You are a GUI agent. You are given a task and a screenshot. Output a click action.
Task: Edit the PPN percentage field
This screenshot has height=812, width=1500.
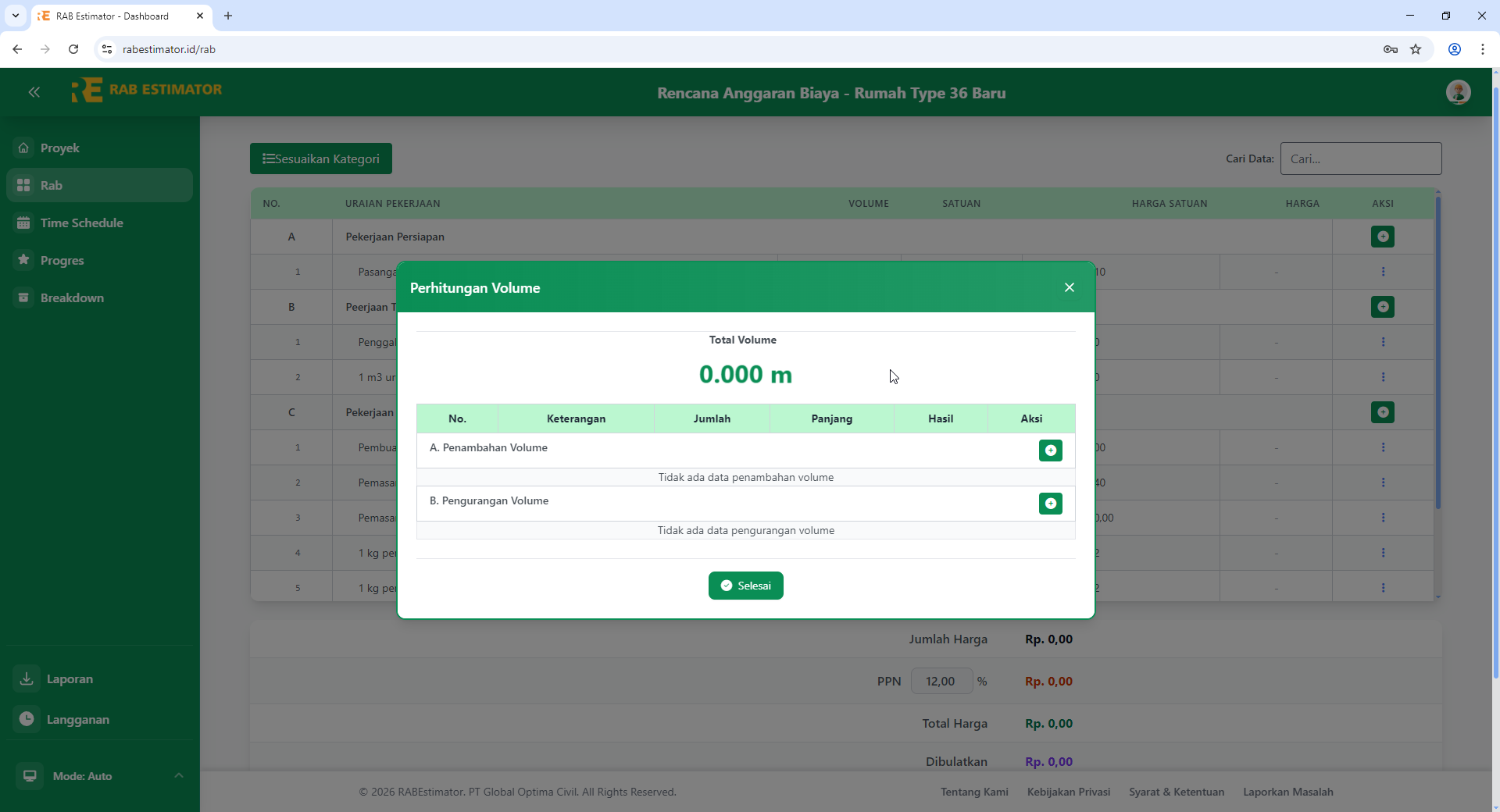click(941, 681)
